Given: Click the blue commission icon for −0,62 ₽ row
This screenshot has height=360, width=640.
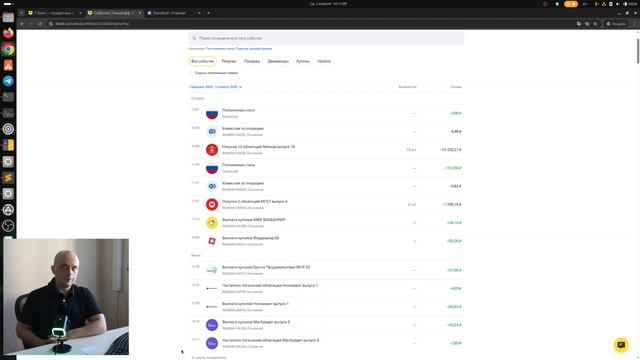Looking at the screenshot, I should click(x=212, y=186).
